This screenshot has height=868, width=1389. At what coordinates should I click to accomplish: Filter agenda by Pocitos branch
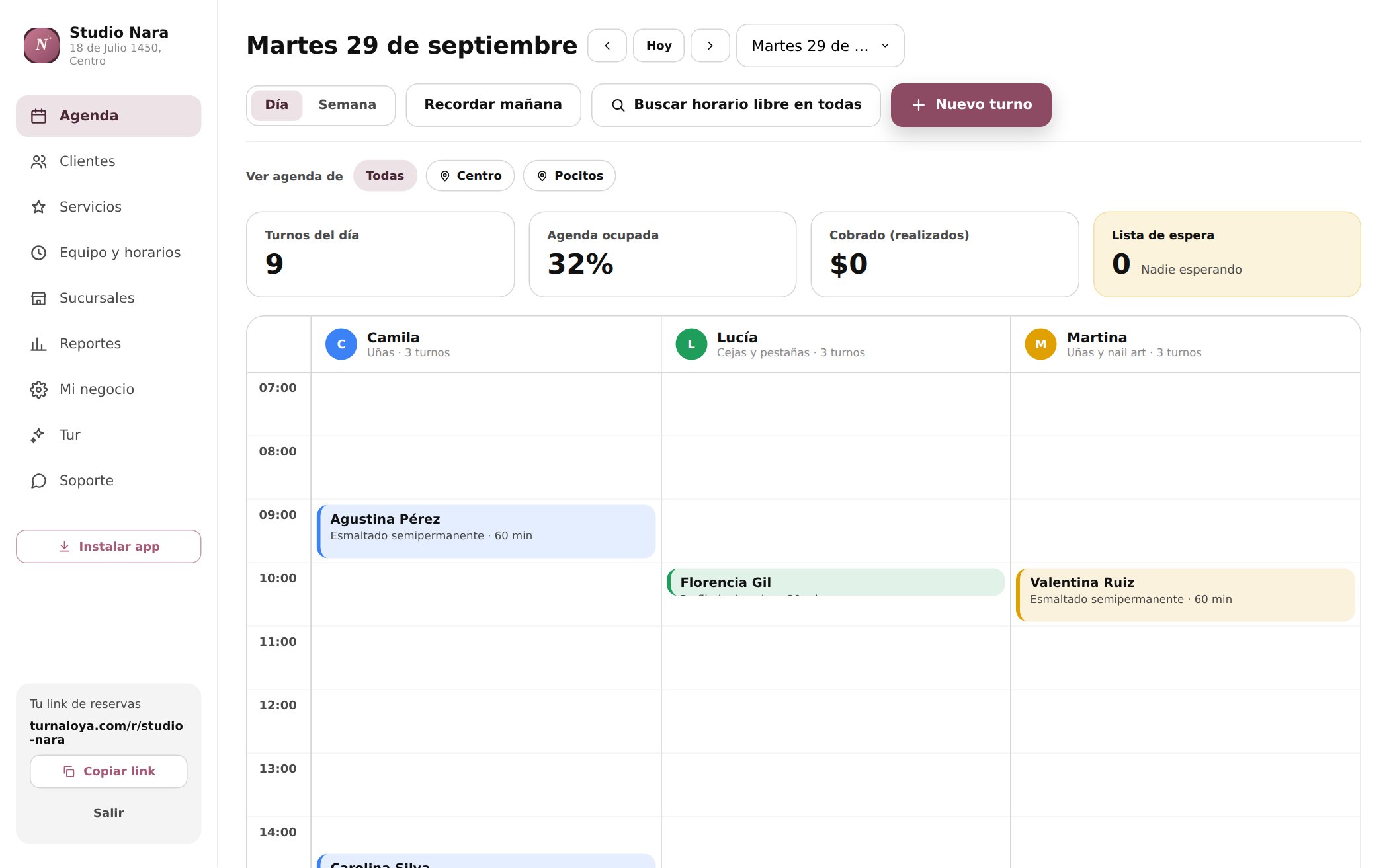[569, 176]
